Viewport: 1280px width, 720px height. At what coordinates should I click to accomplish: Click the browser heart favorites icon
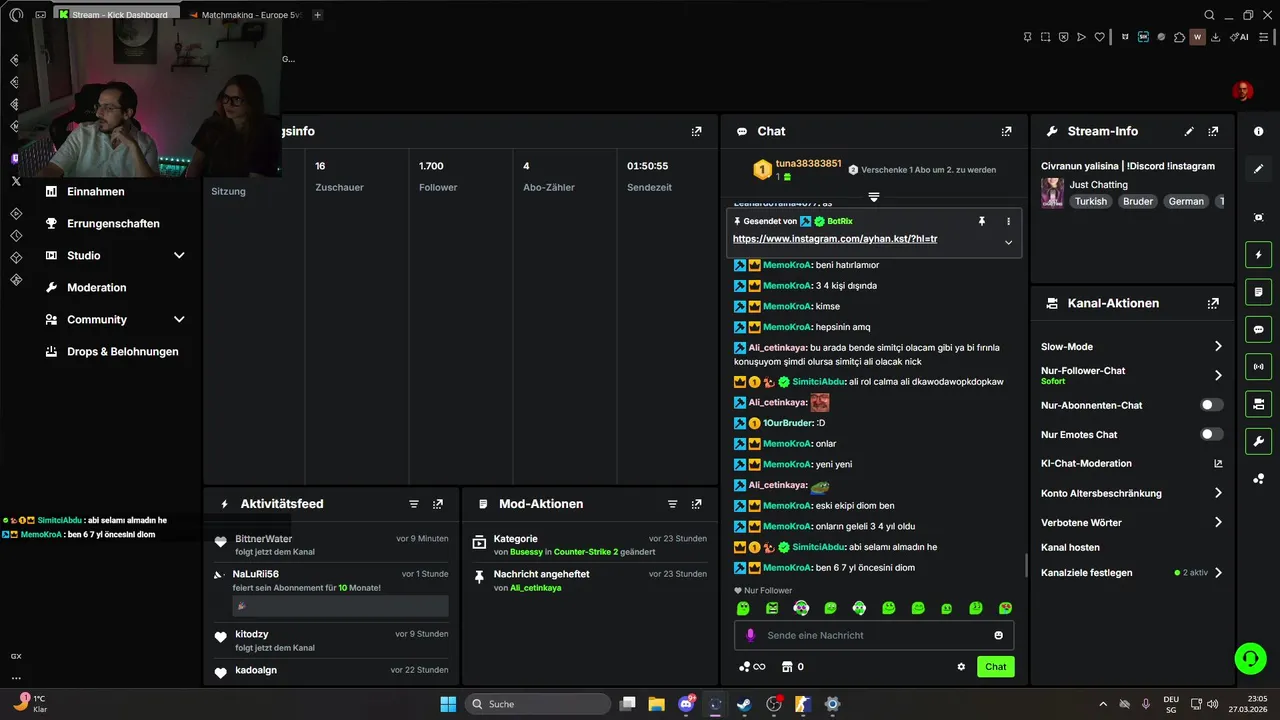(x=1099, y=37)
